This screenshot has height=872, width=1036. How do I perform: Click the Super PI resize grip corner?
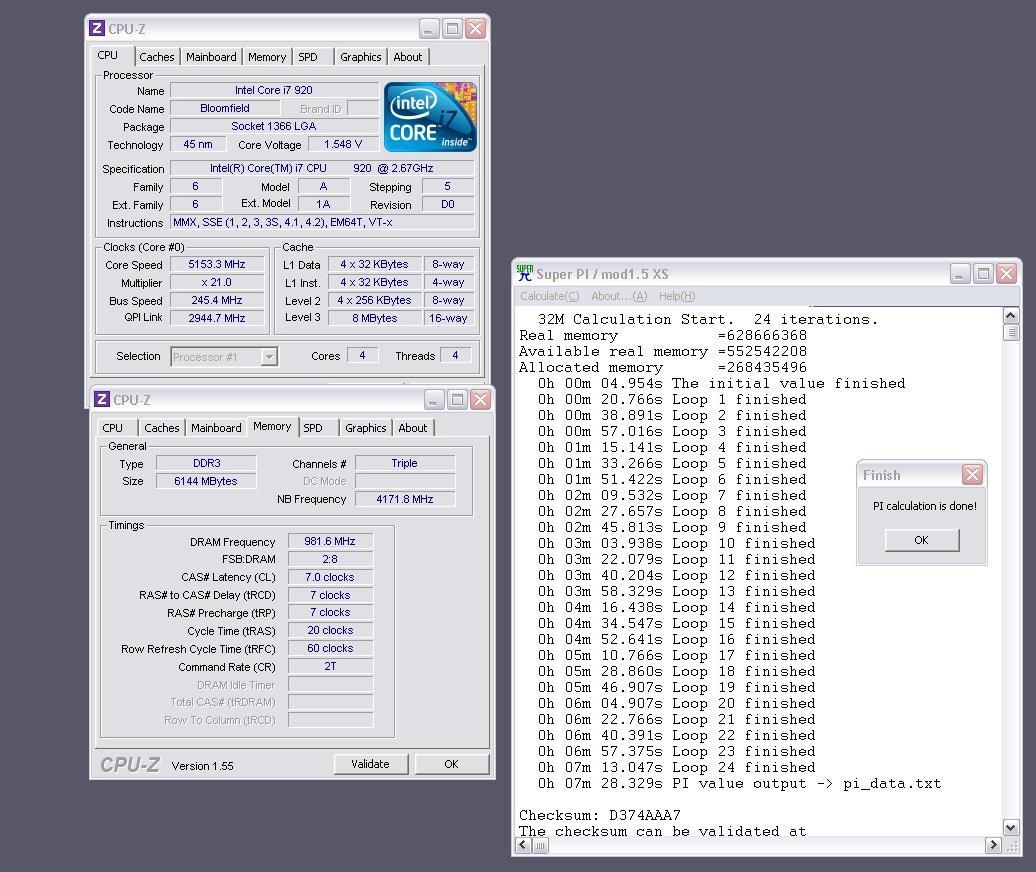[x=1011, y=845]
